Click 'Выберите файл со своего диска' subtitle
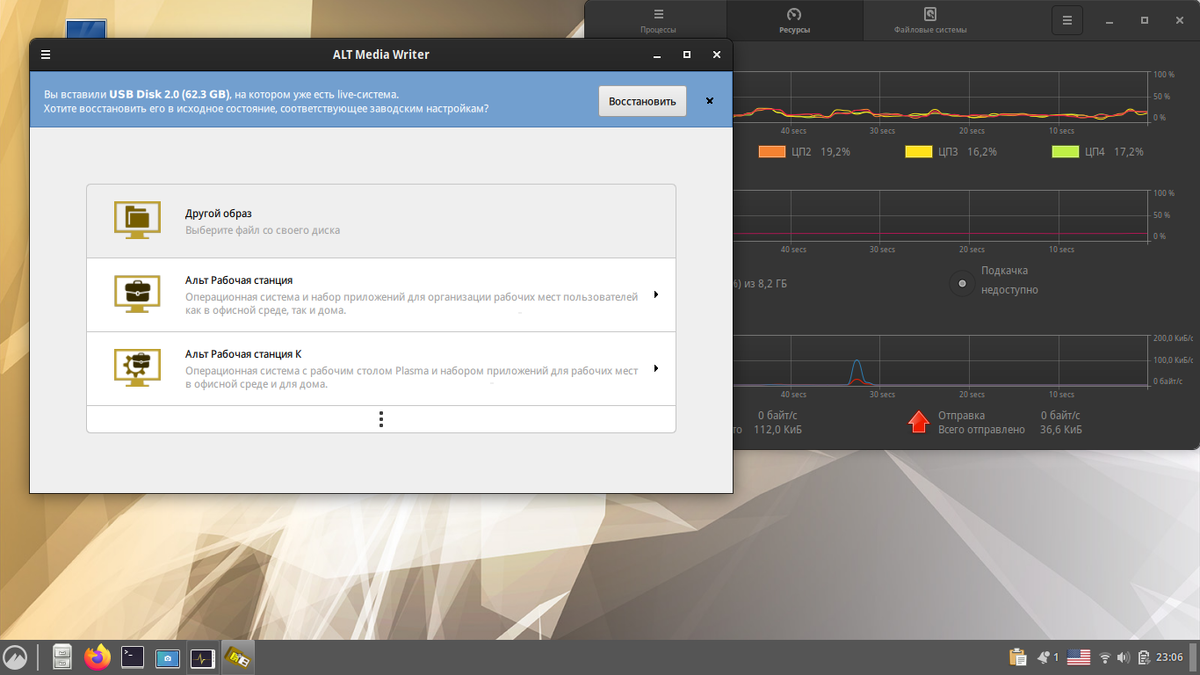Screen dimensions: 1200x675 [x=262, y=230]
